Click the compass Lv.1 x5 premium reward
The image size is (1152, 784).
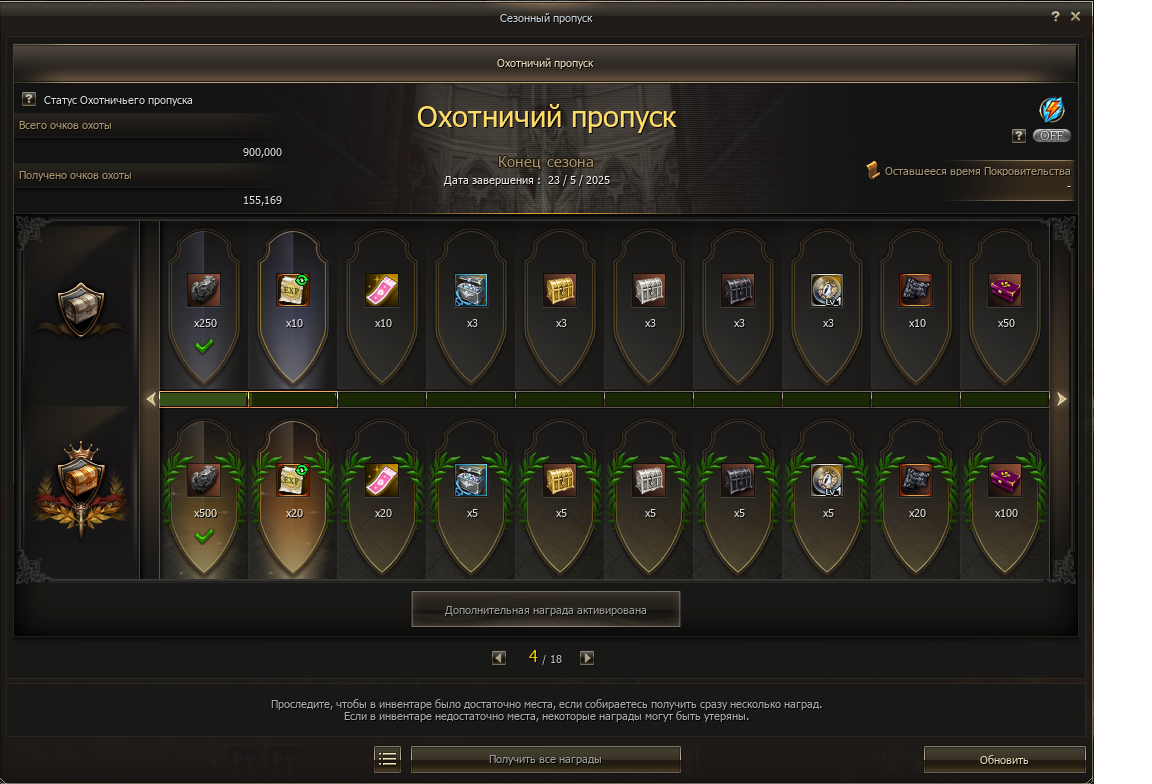(827, 480)
